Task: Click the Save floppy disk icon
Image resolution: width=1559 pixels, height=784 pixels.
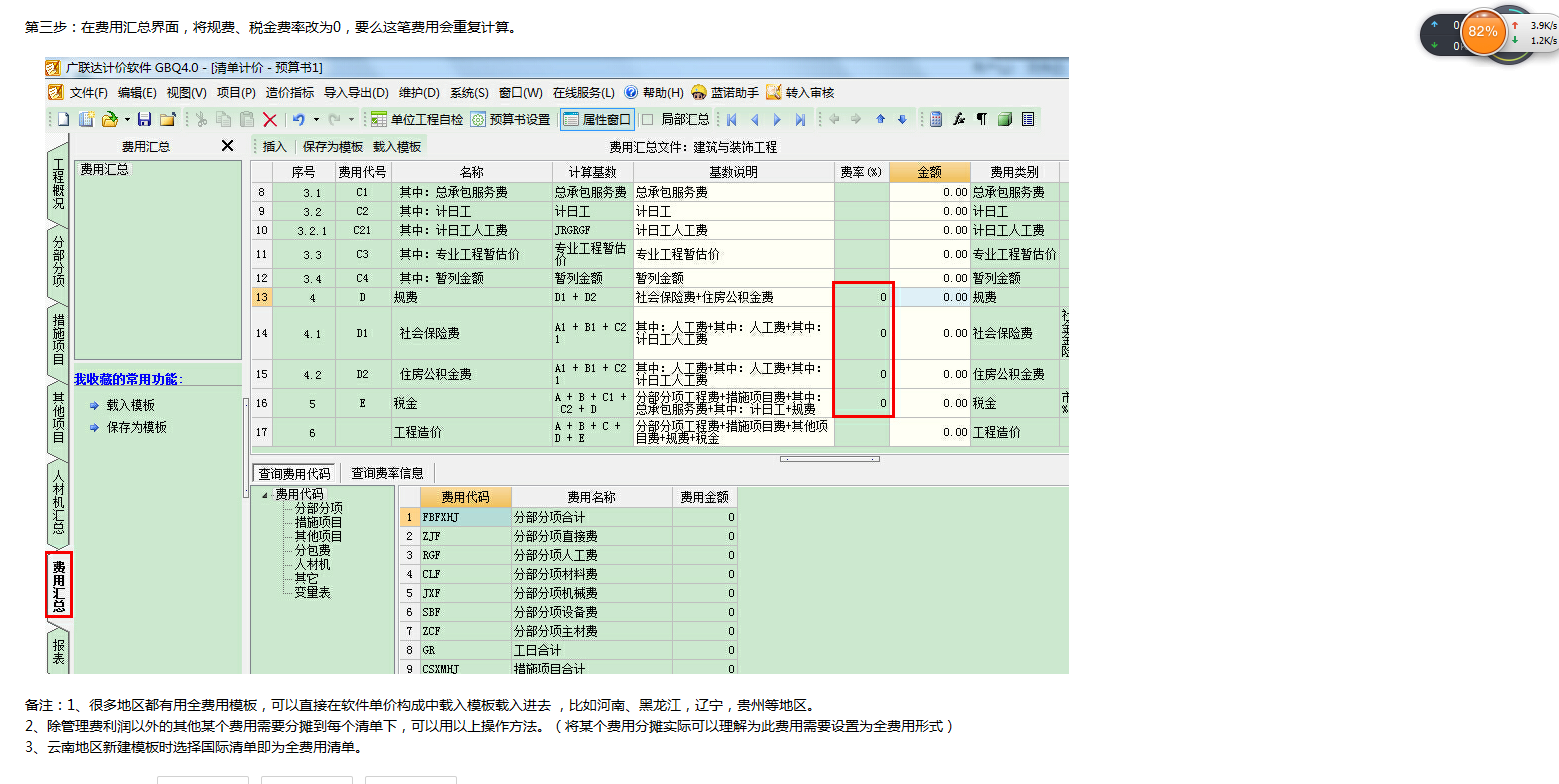Action: coord(144,119)
